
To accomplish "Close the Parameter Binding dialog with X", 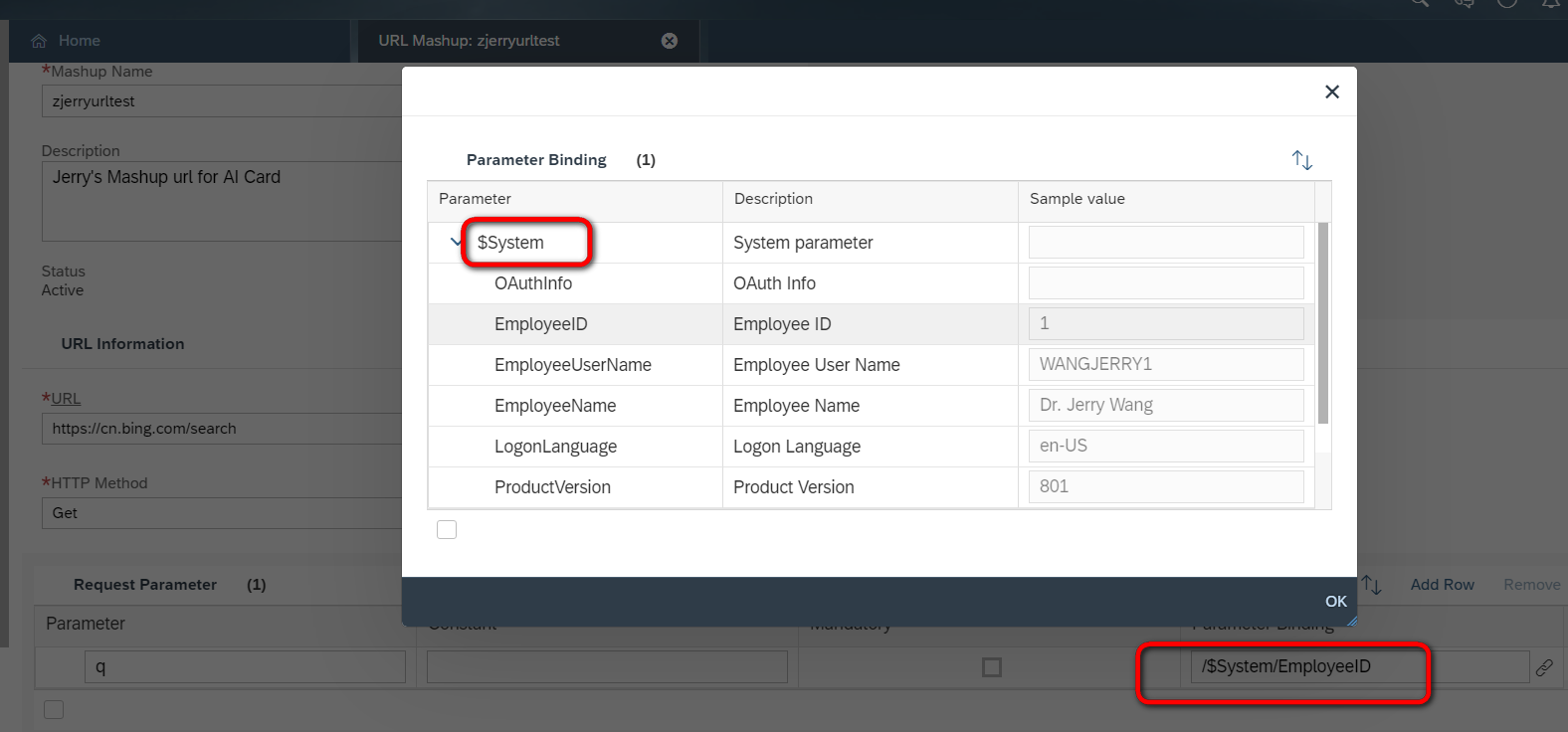I will [1332, 91].
